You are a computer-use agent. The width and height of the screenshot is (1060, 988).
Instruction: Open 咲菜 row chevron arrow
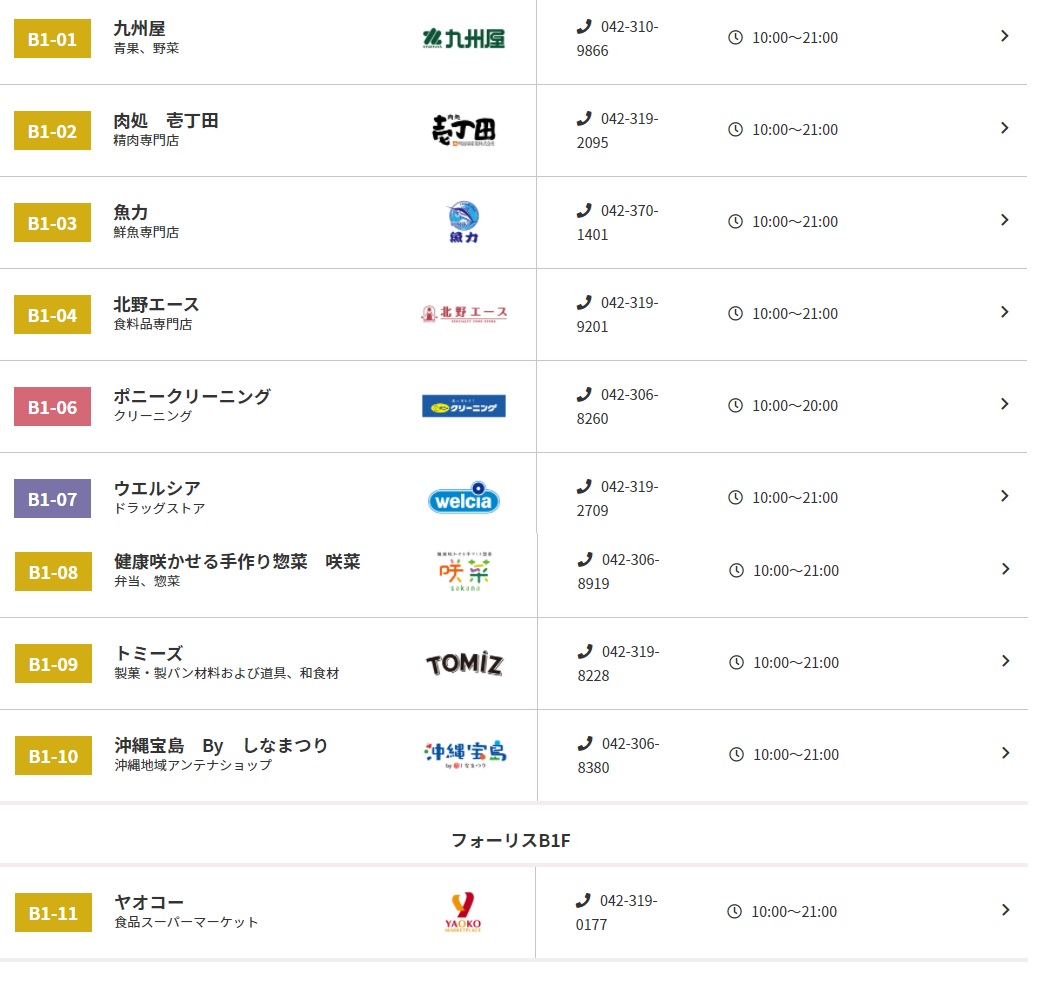(1005, 569)
